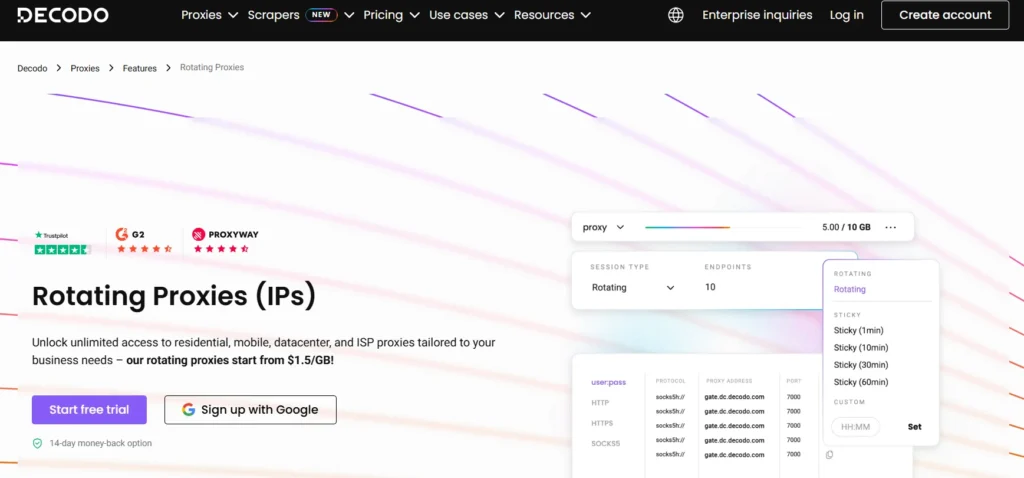Select the HTTPS option
The width and height of the screenshot is (1024, 478).
[602, 423]
